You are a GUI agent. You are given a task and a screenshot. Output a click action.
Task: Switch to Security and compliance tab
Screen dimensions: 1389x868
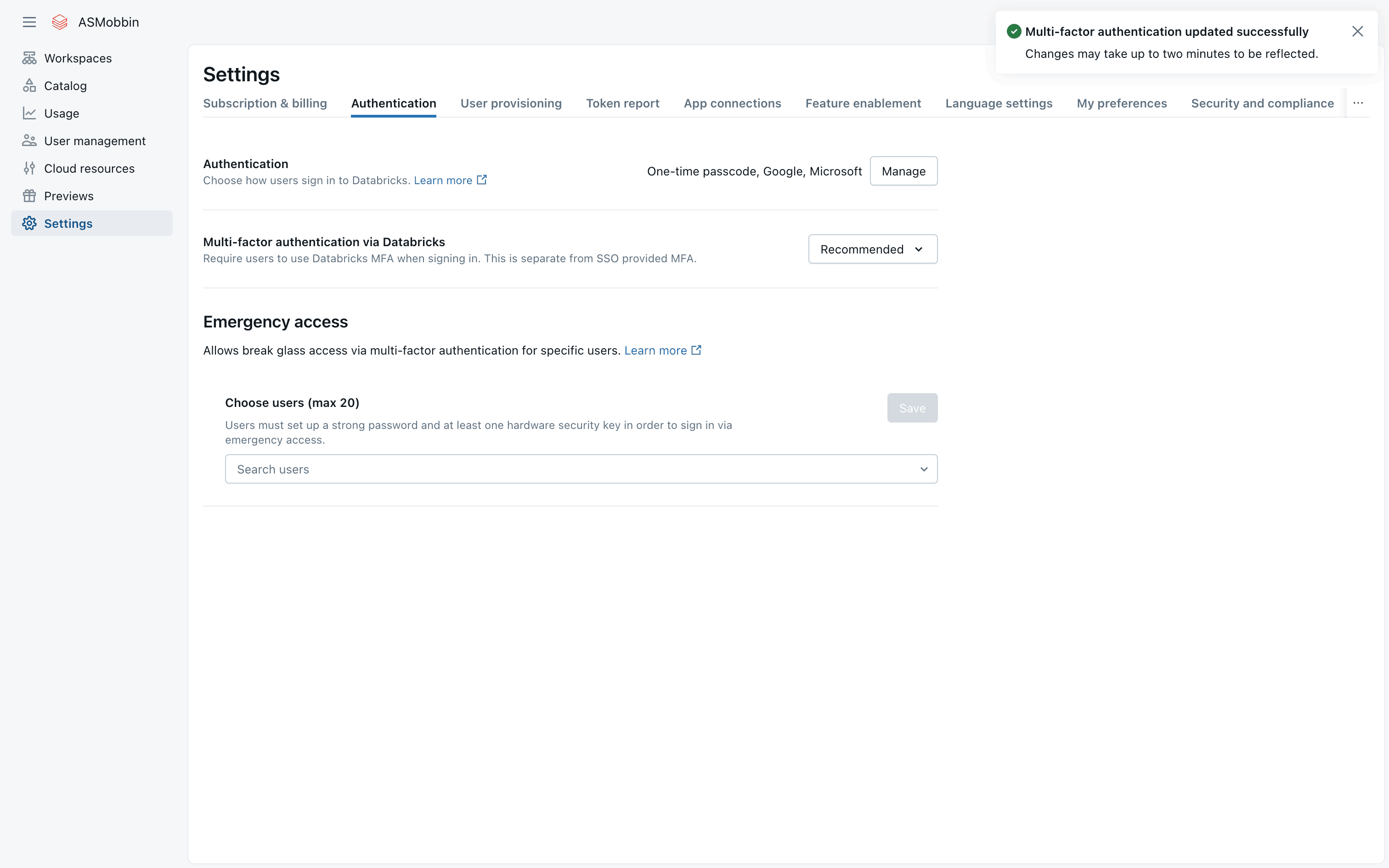pos(1262,103)
